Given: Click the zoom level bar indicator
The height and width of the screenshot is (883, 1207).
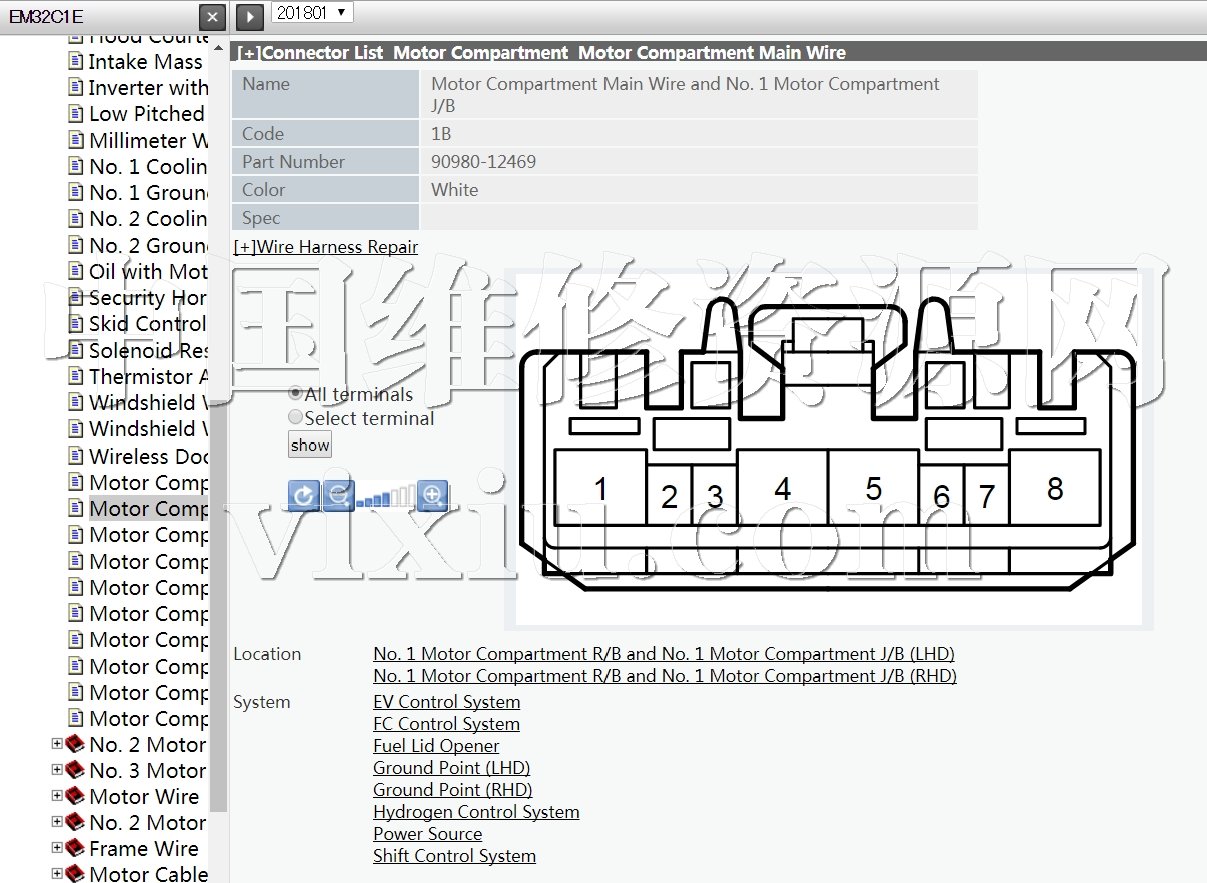Looking at the screenshot, I should click(386, 496).
